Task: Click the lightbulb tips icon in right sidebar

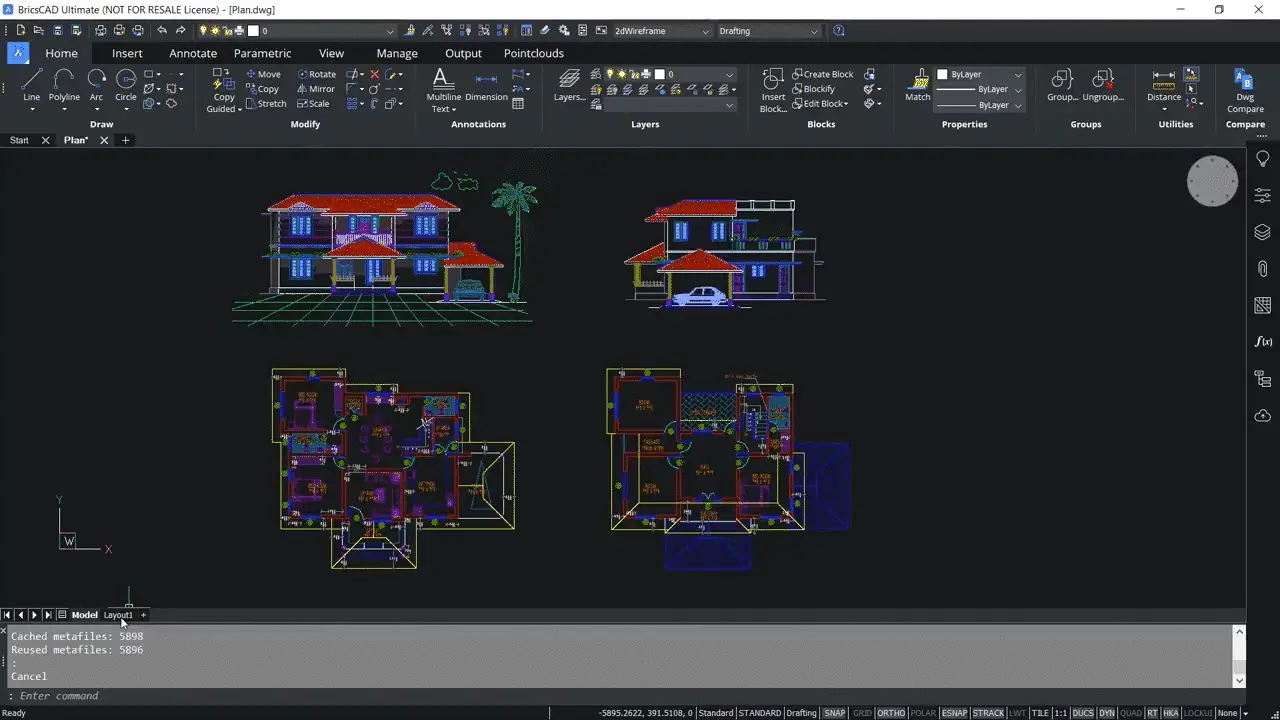Action: (x=1262, y=159)
